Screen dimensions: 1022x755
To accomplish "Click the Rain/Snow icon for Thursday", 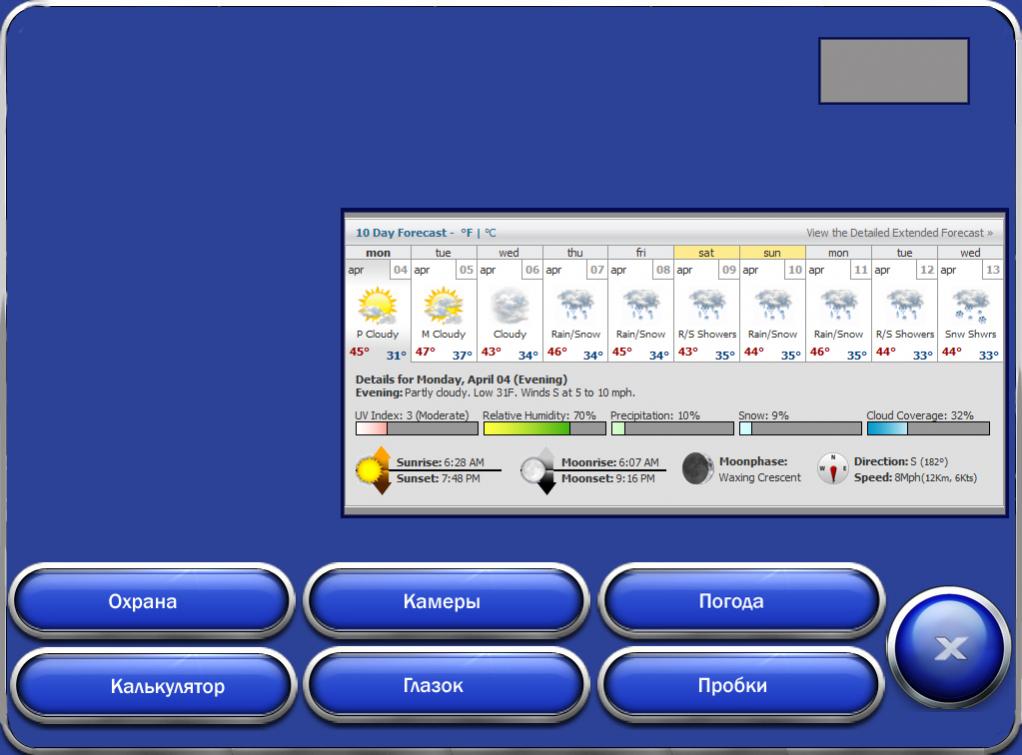I will pos(575,305).
